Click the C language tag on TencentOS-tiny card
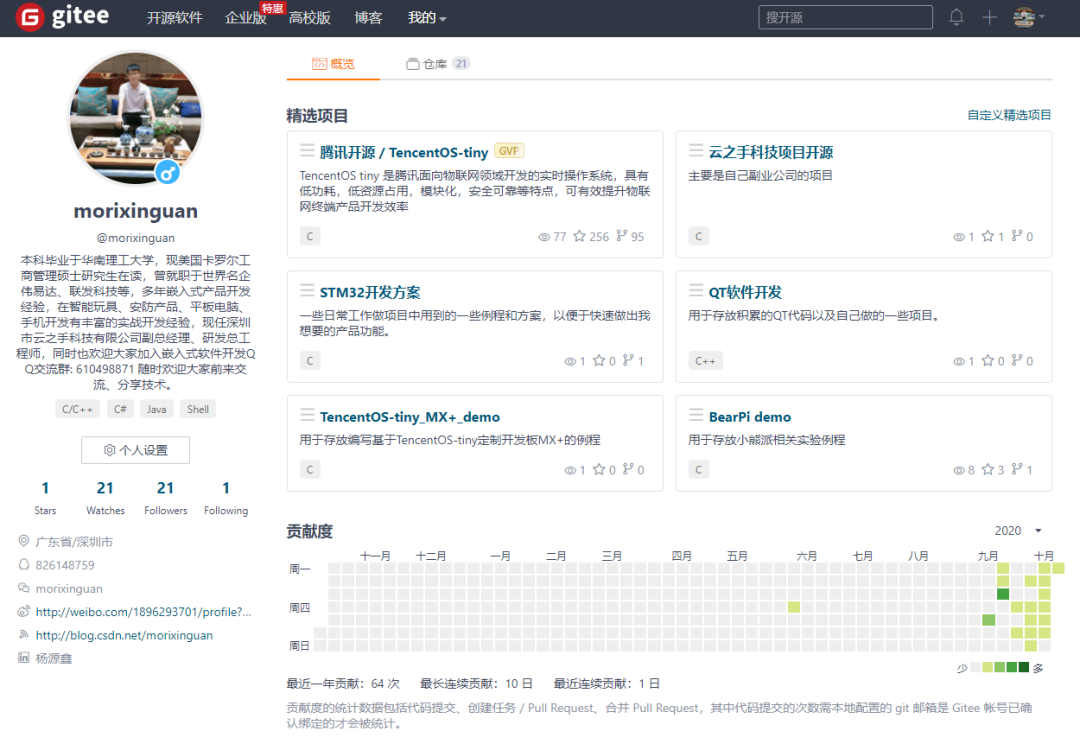The width and height of the screenshot is (1080, 744). (310, 236)
